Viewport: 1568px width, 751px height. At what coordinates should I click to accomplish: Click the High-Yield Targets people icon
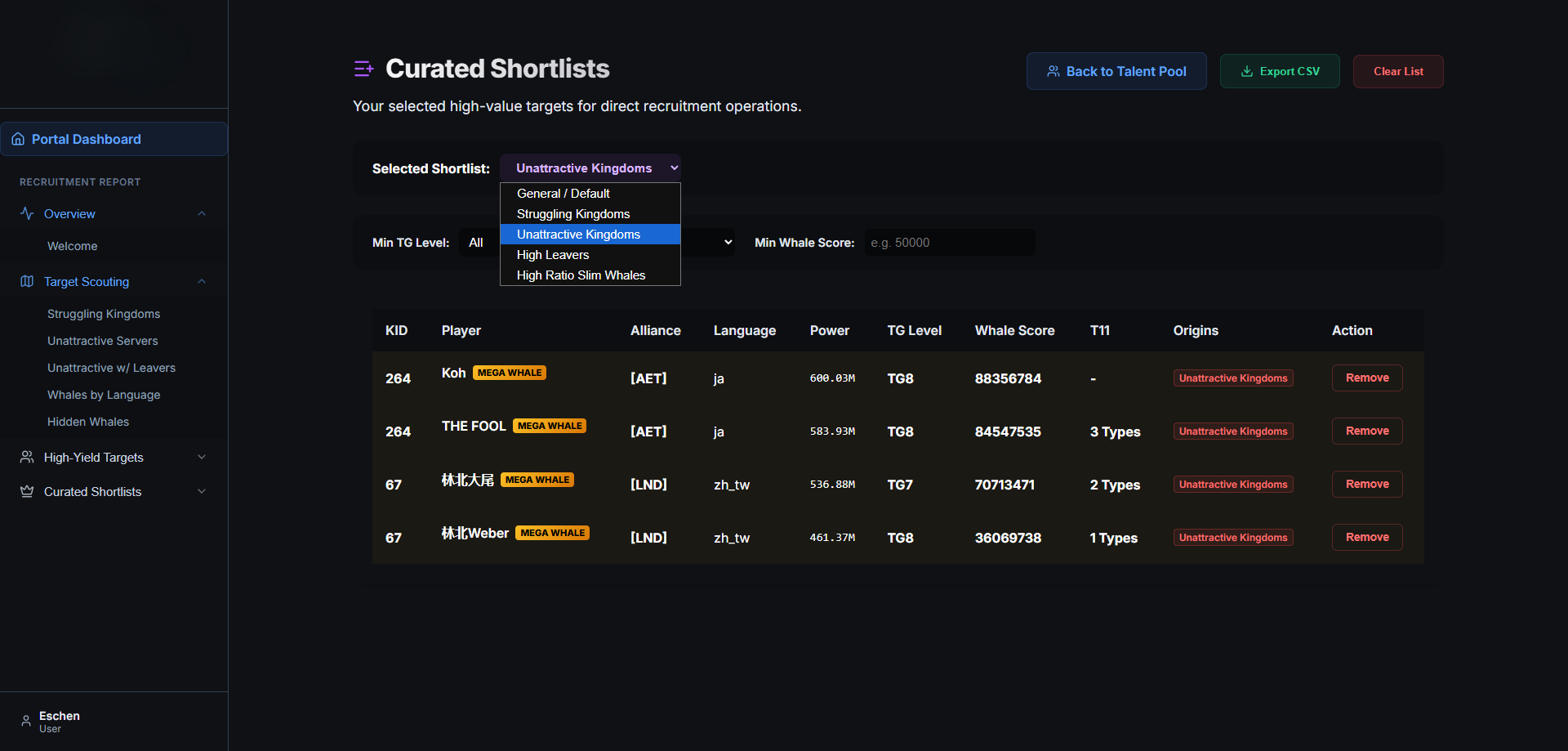pos(27,457)
